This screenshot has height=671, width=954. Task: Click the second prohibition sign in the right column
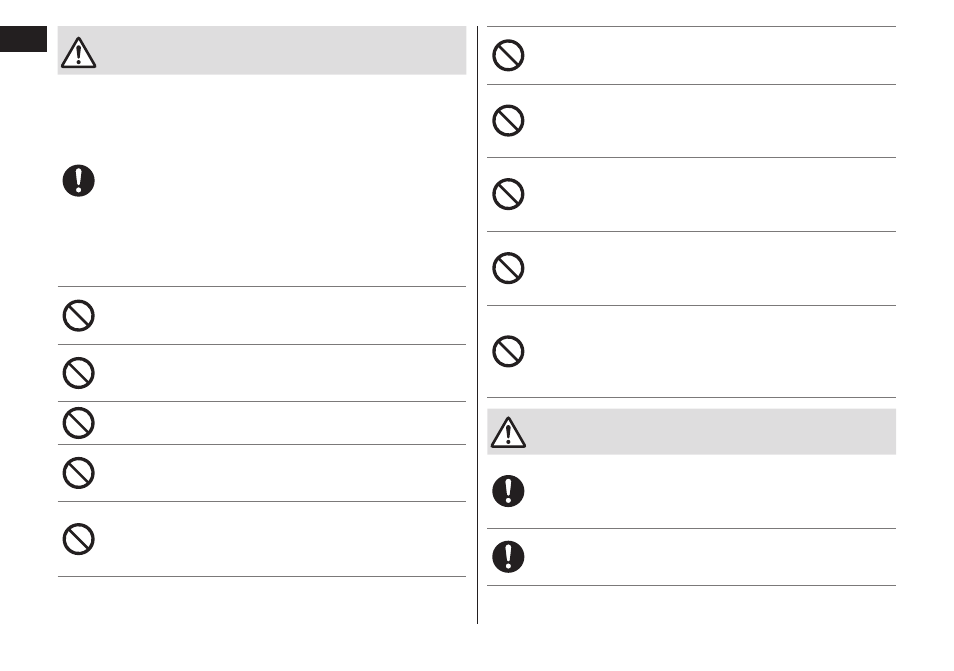[x=508, y=120]
